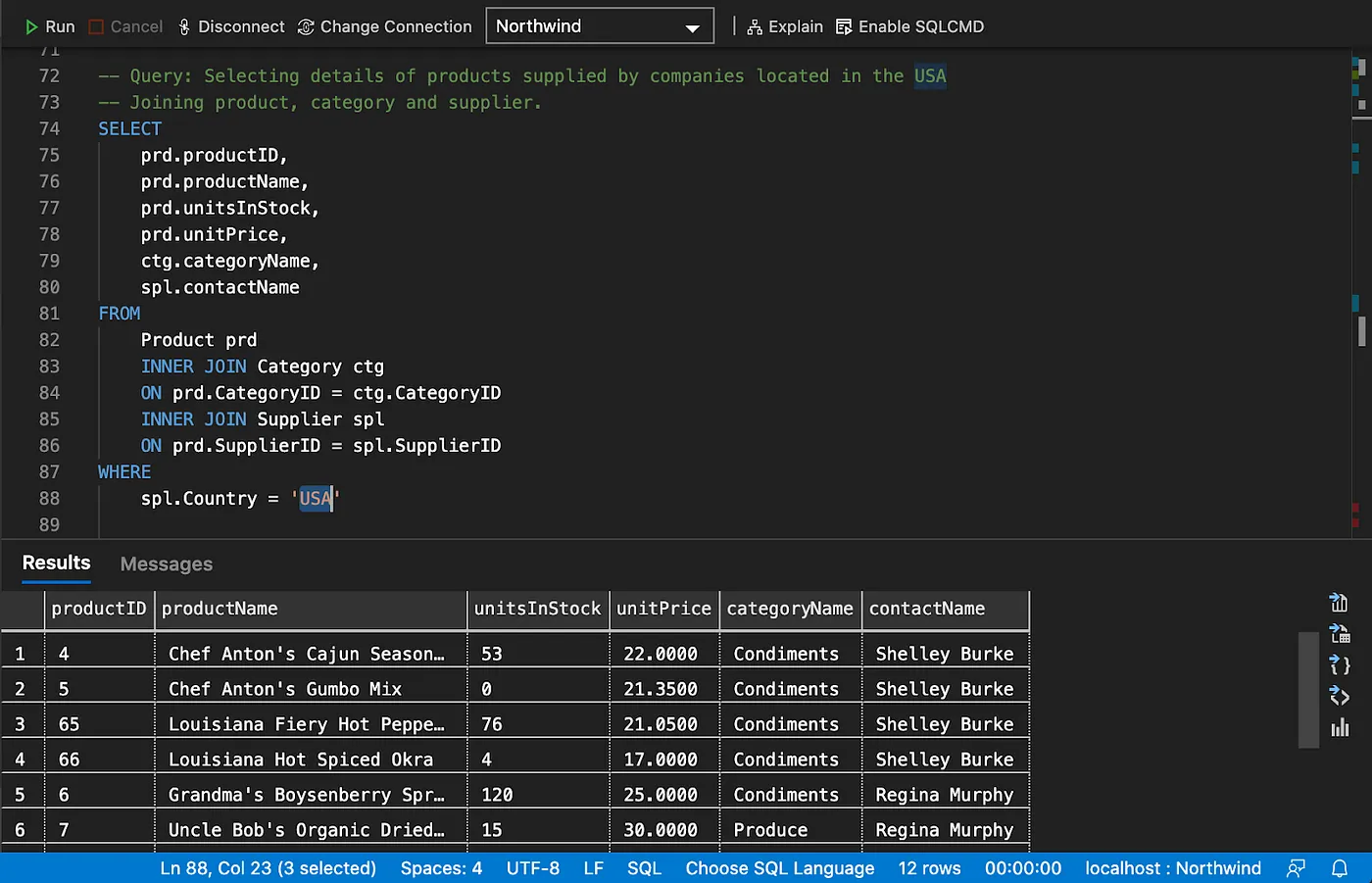Save results as Excel icon
The height and width of the screenshot is (883, 1372).
[x=1340, y=633]
